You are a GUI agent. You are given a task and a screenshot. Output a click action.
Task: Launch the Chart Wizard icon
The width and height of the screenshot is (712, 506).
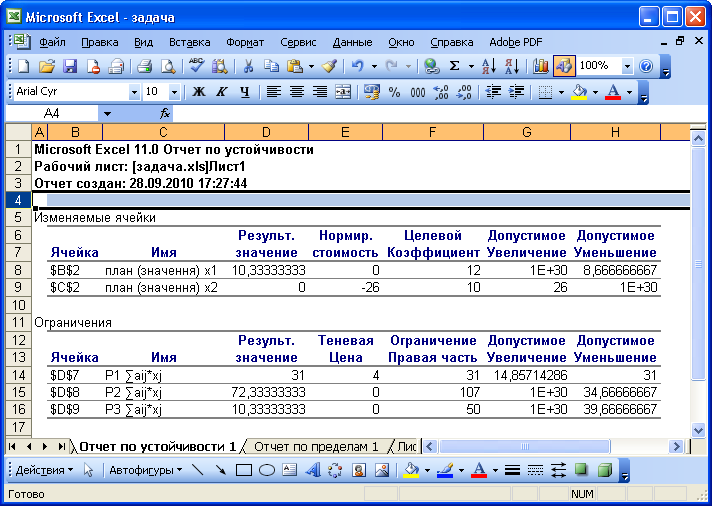click(x=540, y=66)
